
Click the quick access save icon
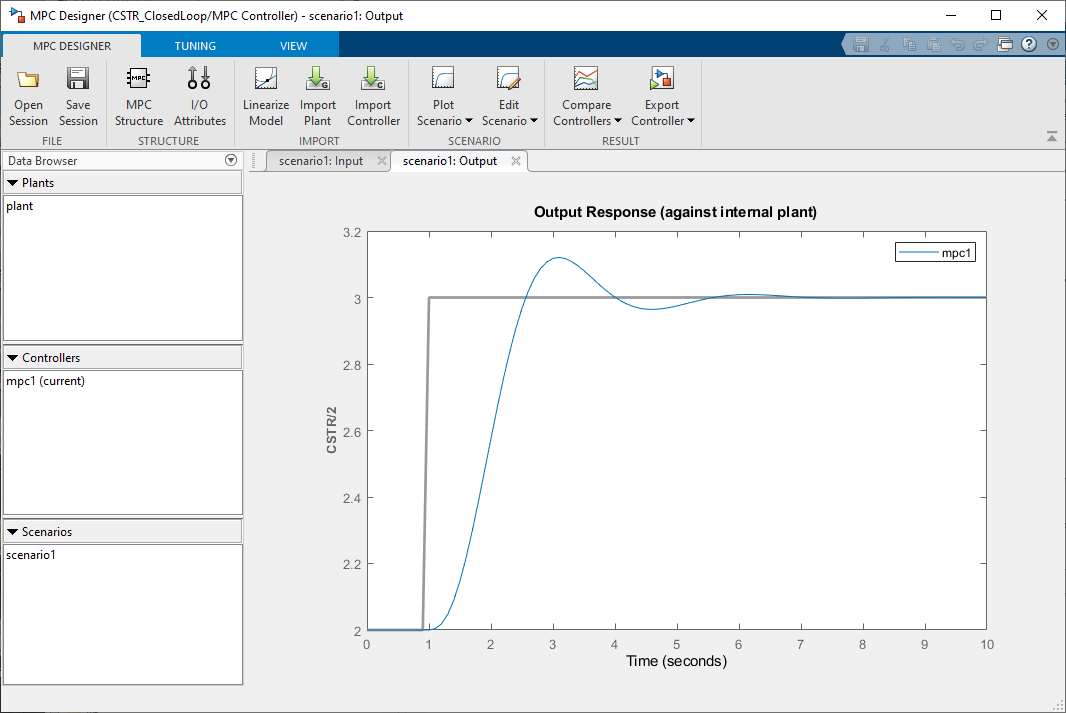click(861, 45)
